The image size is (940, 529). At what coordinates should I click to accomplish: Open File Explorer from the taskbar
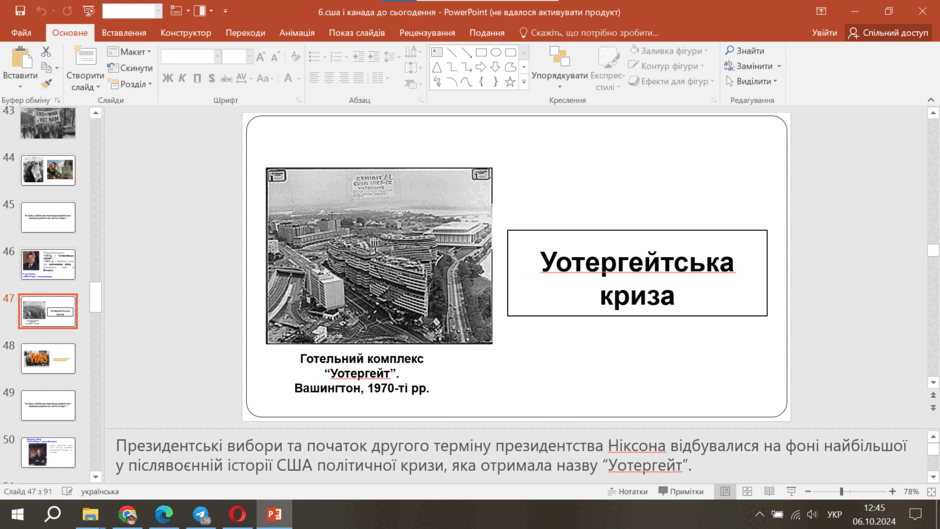(91, 515)
